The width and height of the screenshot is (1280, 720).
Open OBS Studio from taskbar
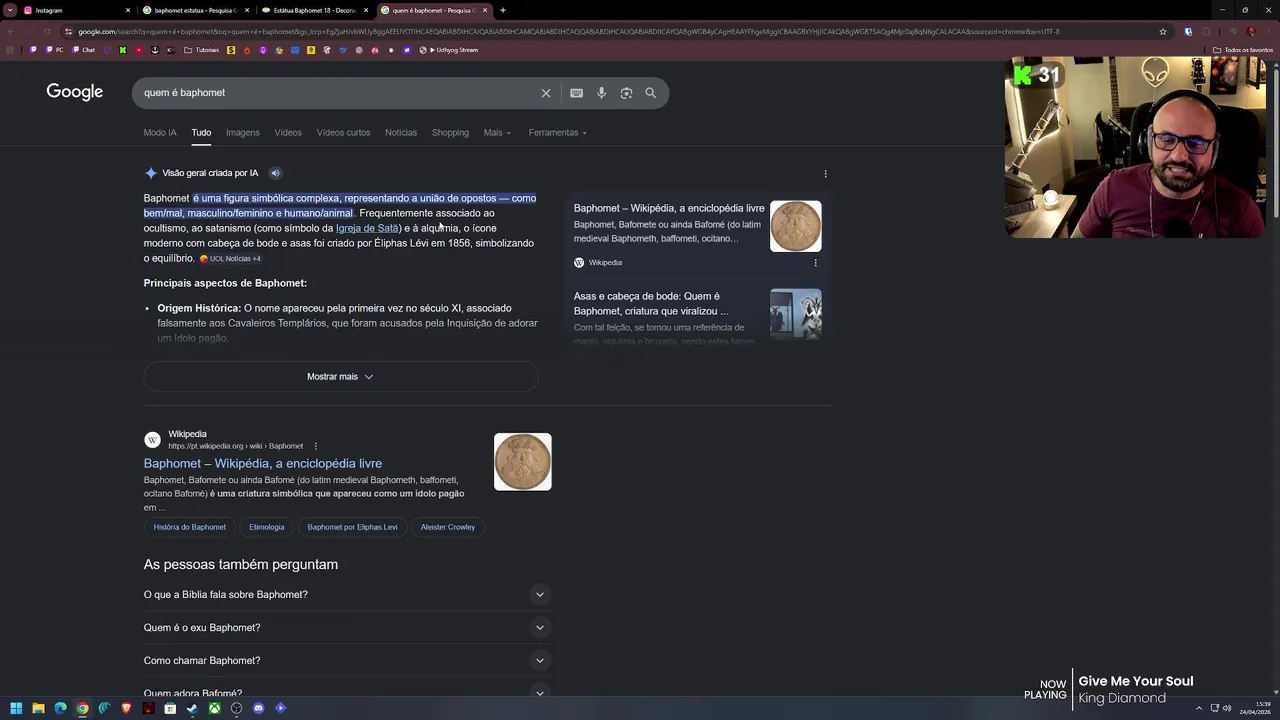click(x=236, y=708)
